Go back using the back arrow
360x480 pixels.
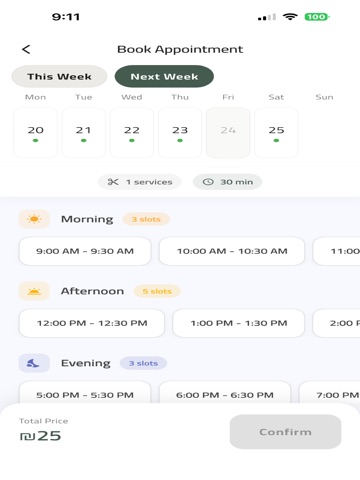click(26, 49)
